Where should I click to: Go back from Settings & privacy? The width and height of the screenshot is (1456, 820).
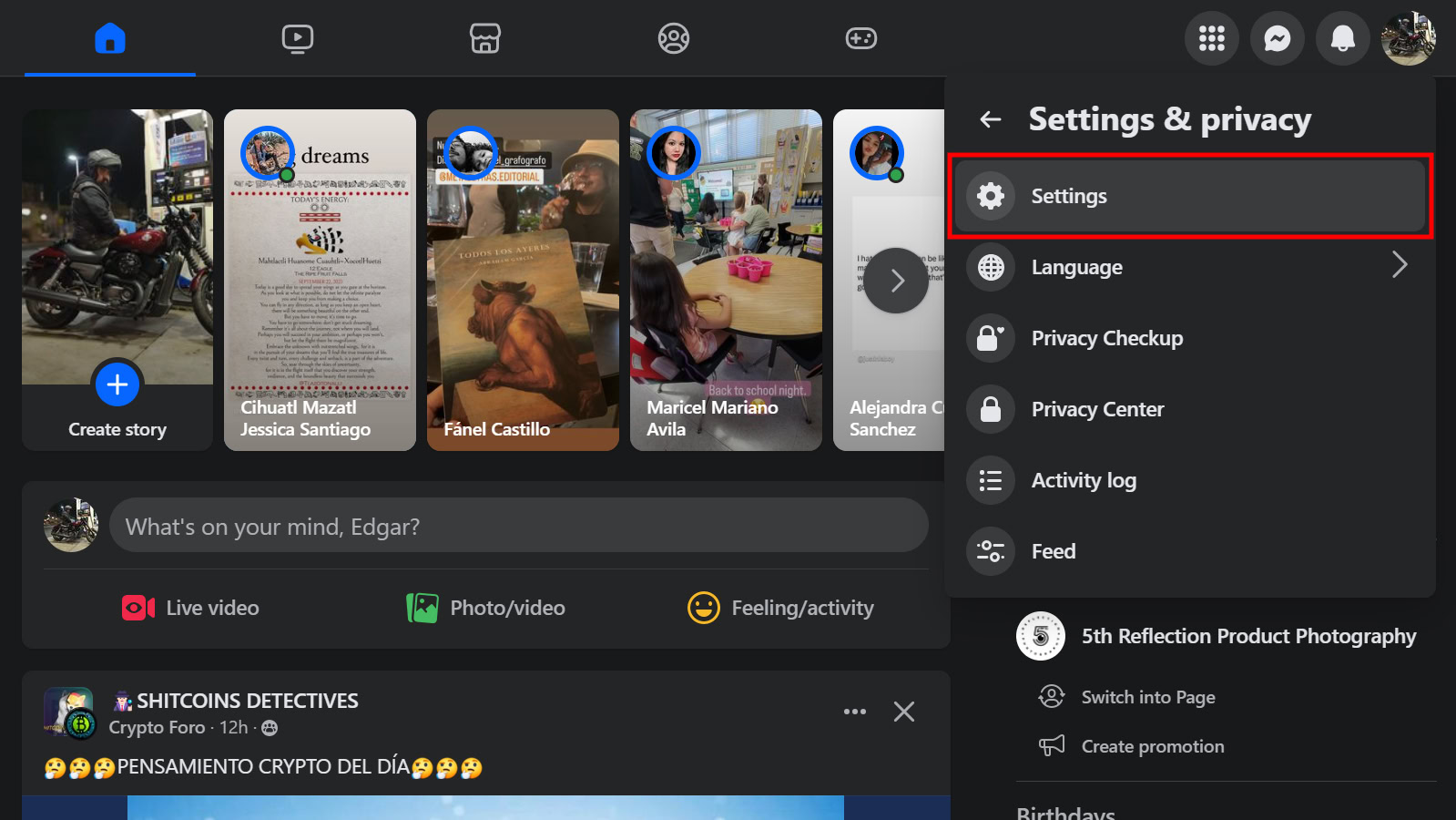[991, 119]
